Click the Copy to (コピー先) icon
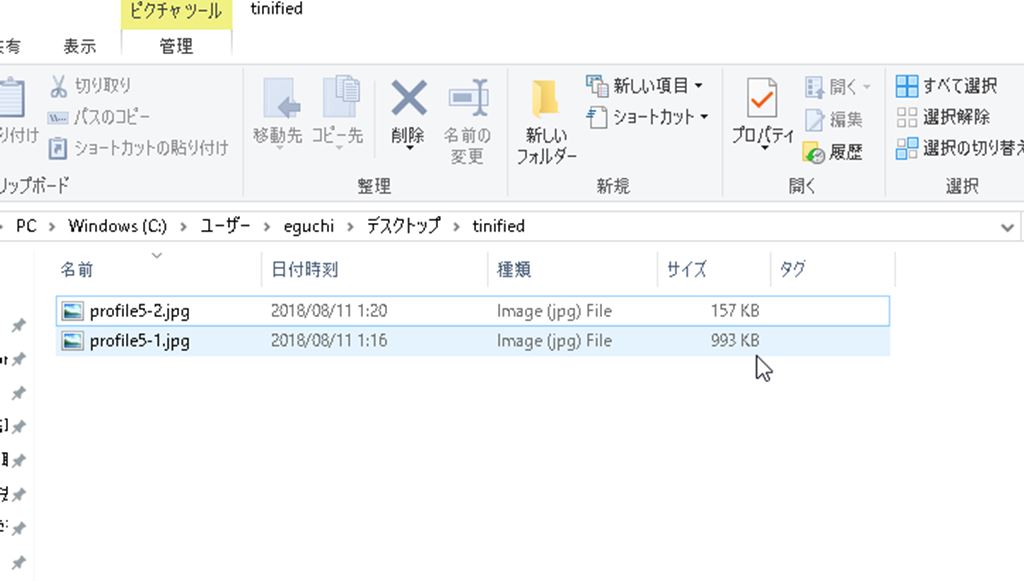 [x=338, y=100]
